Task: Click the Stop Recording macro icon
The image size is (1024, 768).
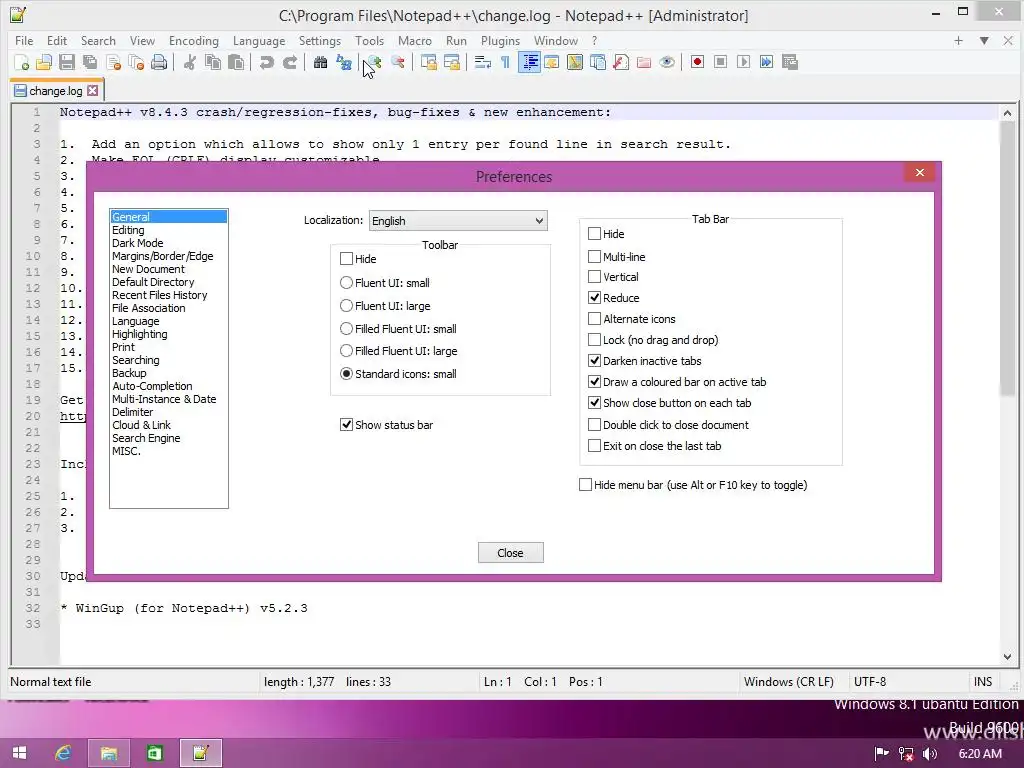Action: click(x=720, y=62)
